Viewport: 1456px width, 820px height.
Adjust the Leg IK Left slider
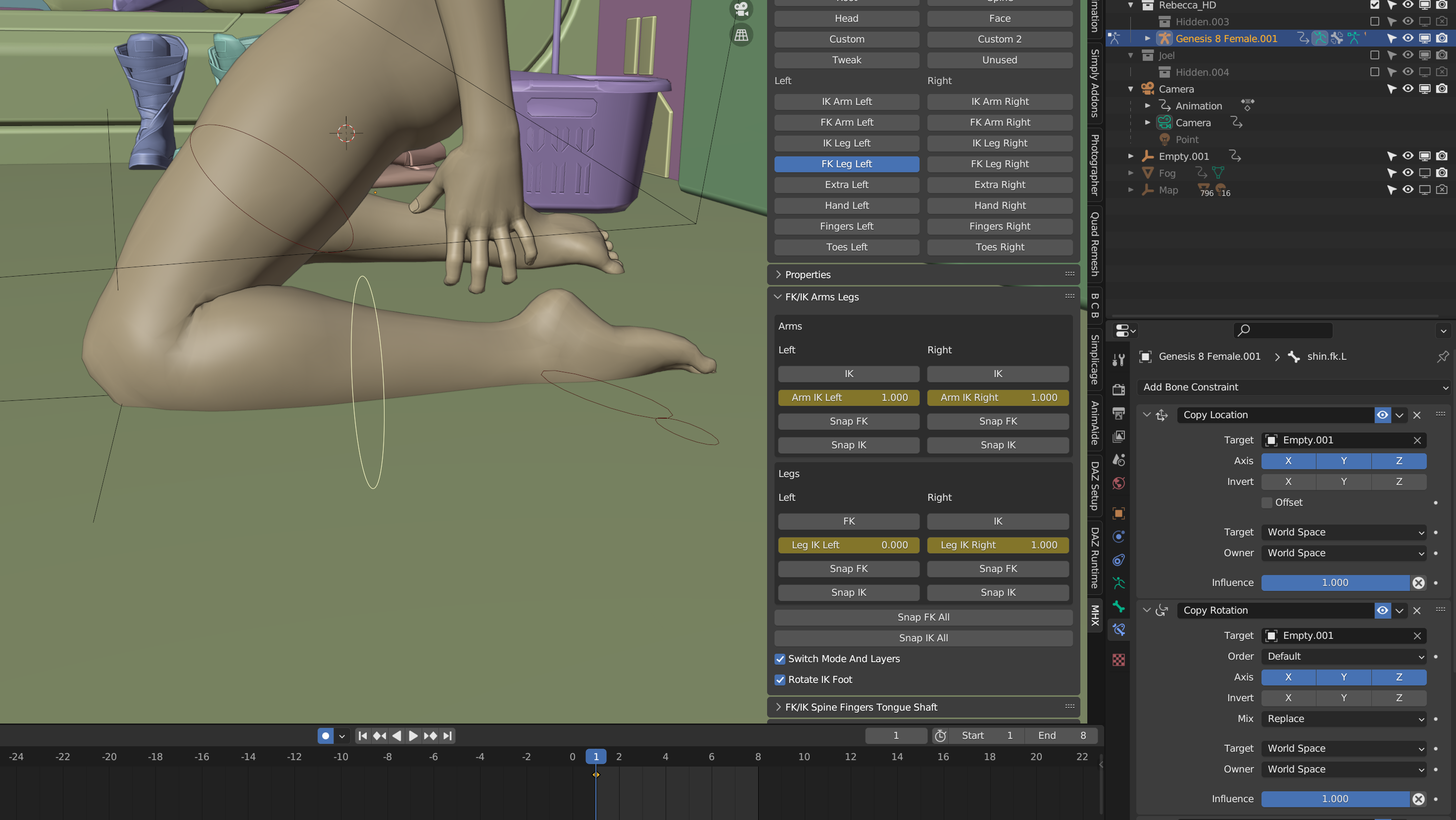(848, 545)
